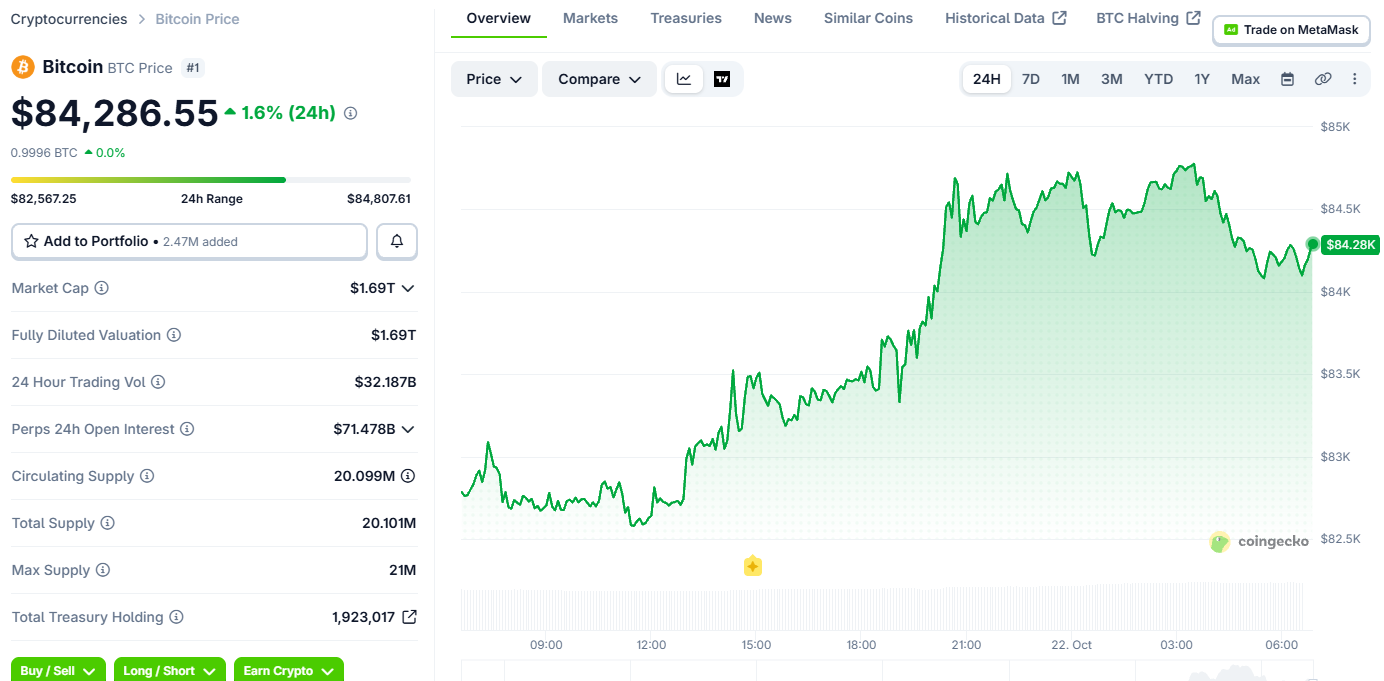
Task: Expand the Market Cap chevron
Action: [x=407, y=288]
